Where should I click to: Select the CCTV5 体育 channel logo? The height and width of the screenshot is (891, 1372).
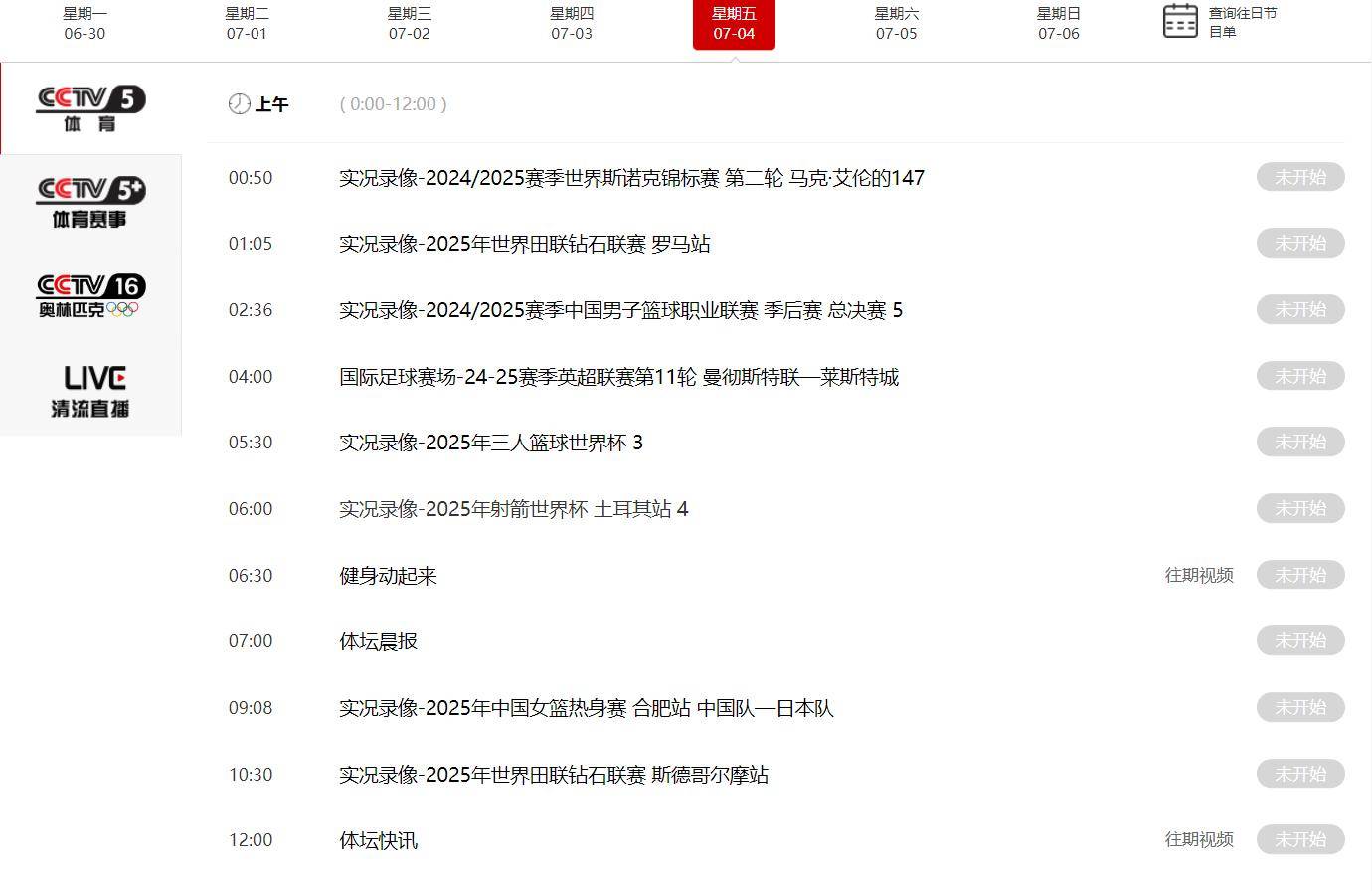[90, 108]
